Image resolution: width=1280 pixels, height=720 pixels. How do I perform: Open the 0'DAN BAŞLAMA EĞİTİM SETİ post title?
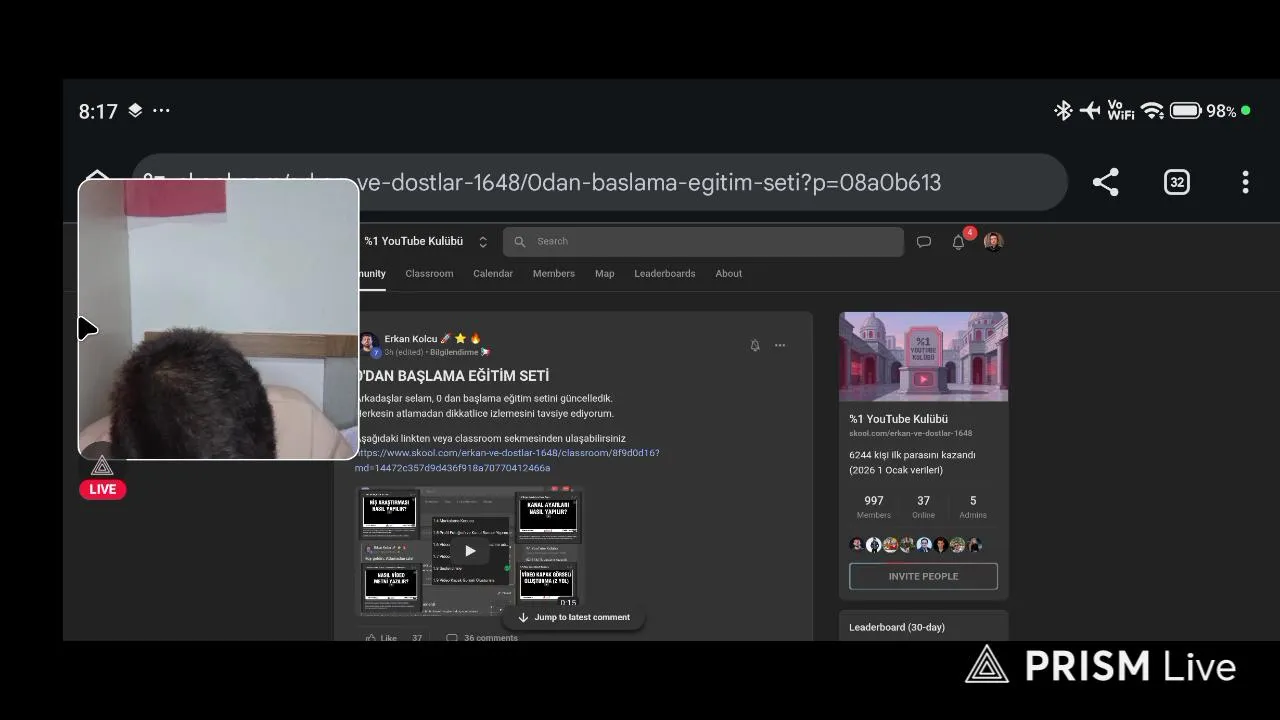pos(453,376)
